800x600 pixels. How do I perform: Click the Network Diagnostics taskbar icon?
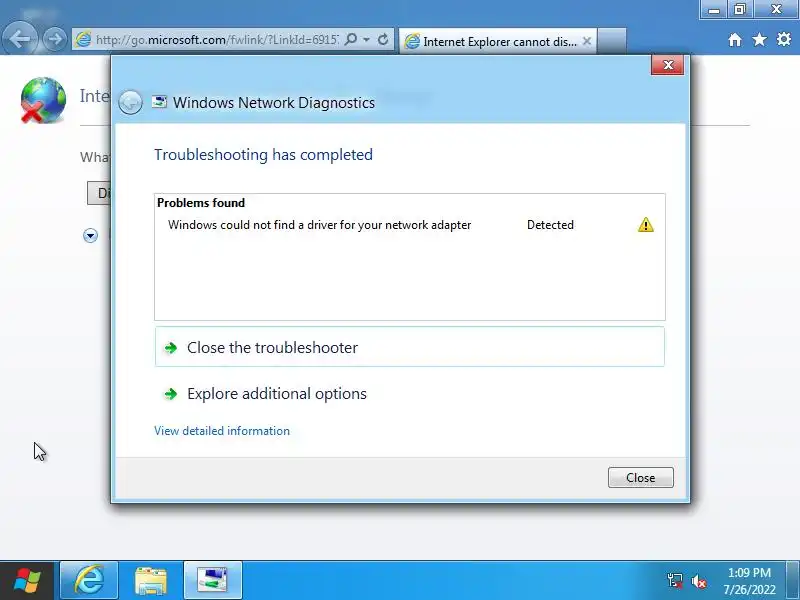(x=213, y=581)
